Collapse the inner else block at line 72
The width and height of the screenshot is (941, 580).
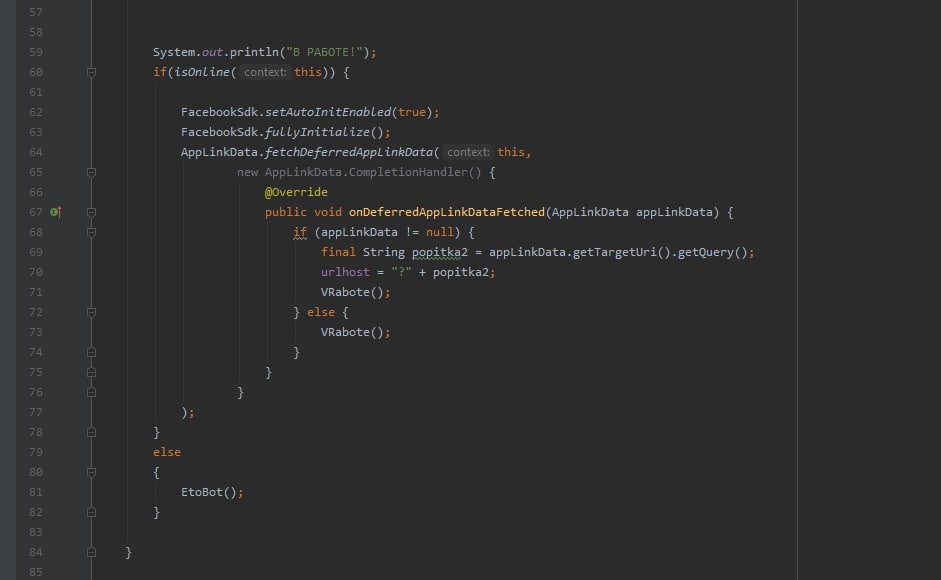click(91, 312)
